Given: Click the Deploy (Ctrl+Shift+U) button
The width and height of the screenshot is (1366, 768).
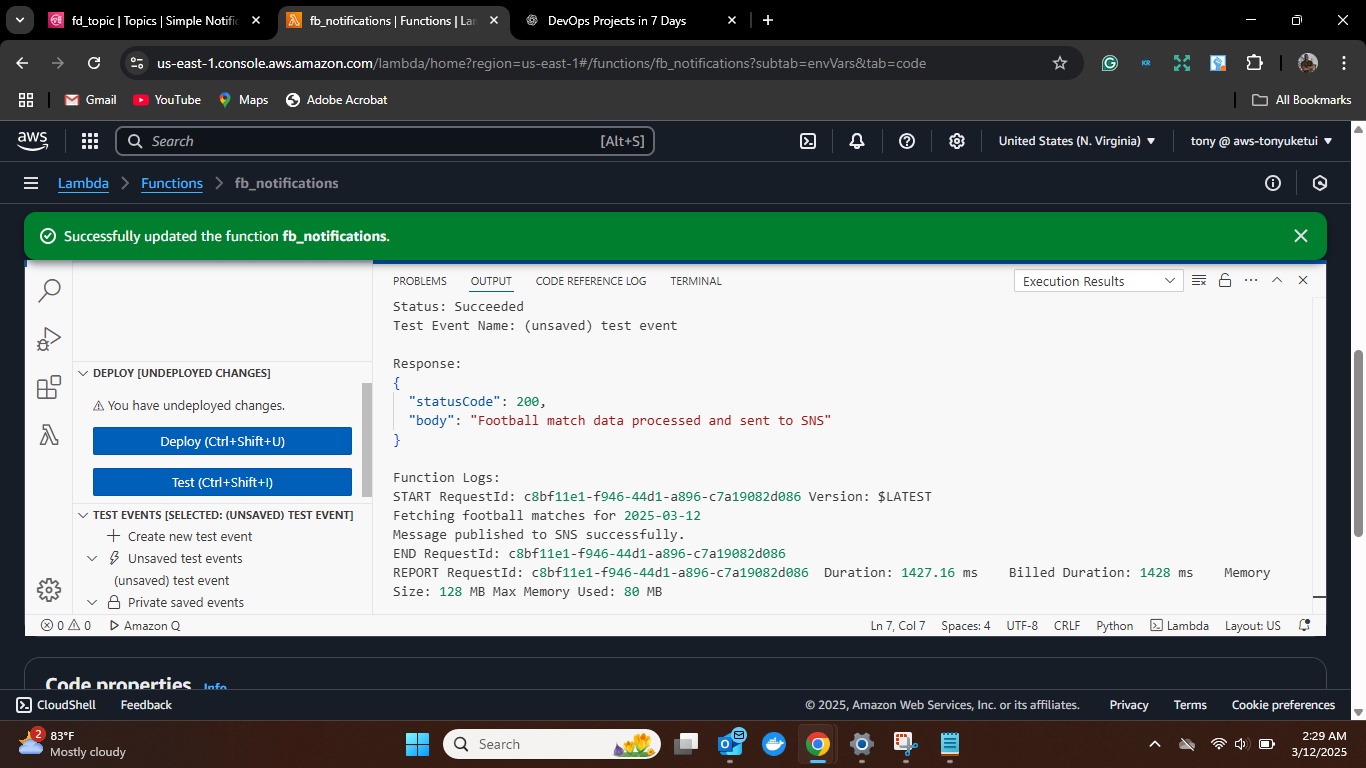Looking at the screenshot, I should [x=222, y=441].
